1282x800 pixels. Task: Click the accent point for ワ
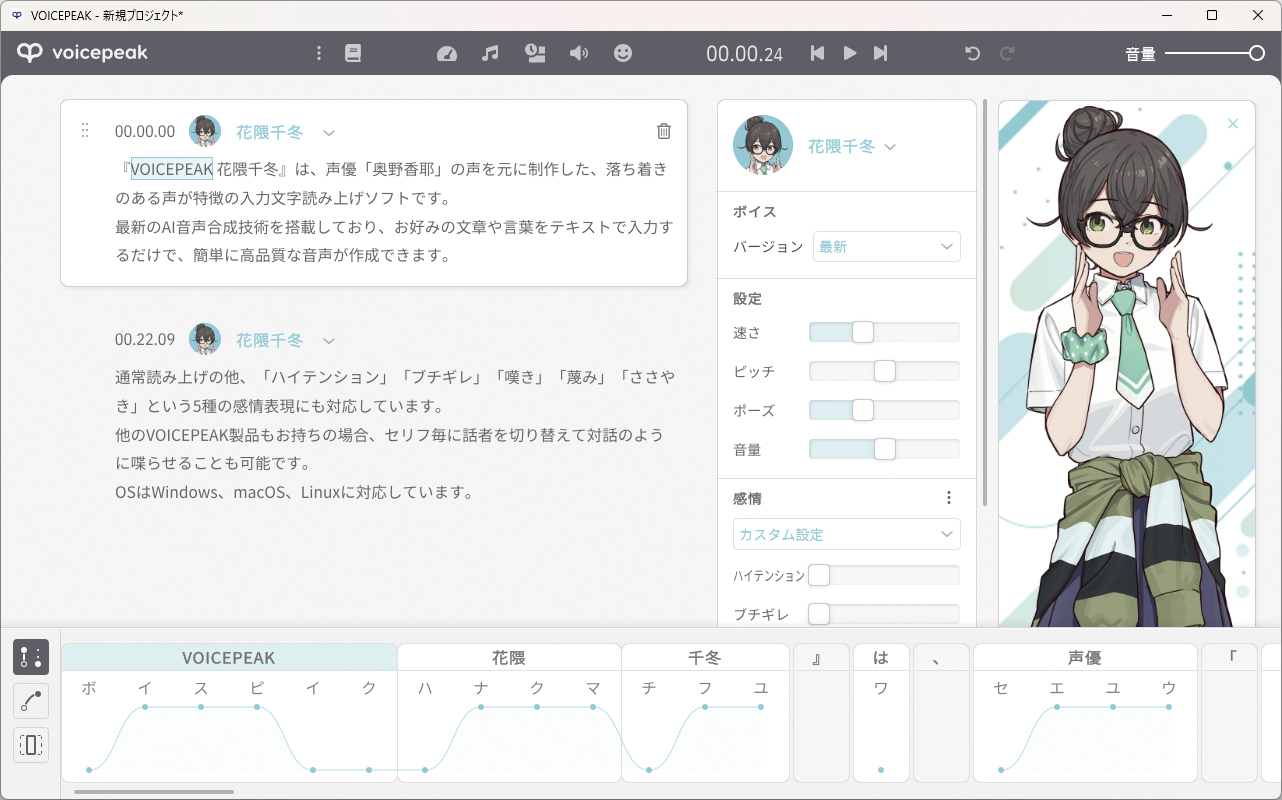(x=881, y=770)
